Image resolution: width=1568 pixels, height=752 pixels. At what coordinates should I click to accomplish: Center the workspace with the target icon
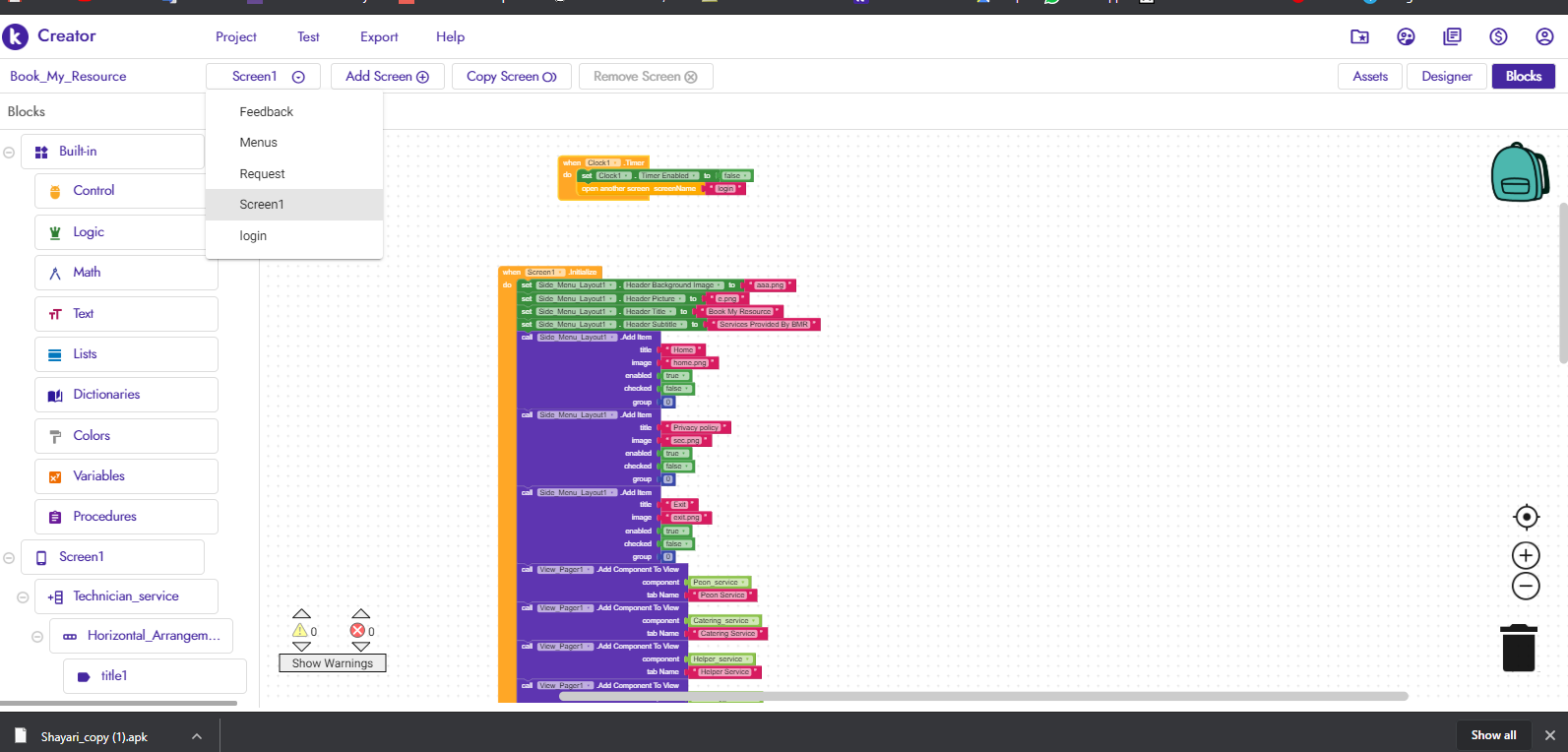tap(1526, 517)
